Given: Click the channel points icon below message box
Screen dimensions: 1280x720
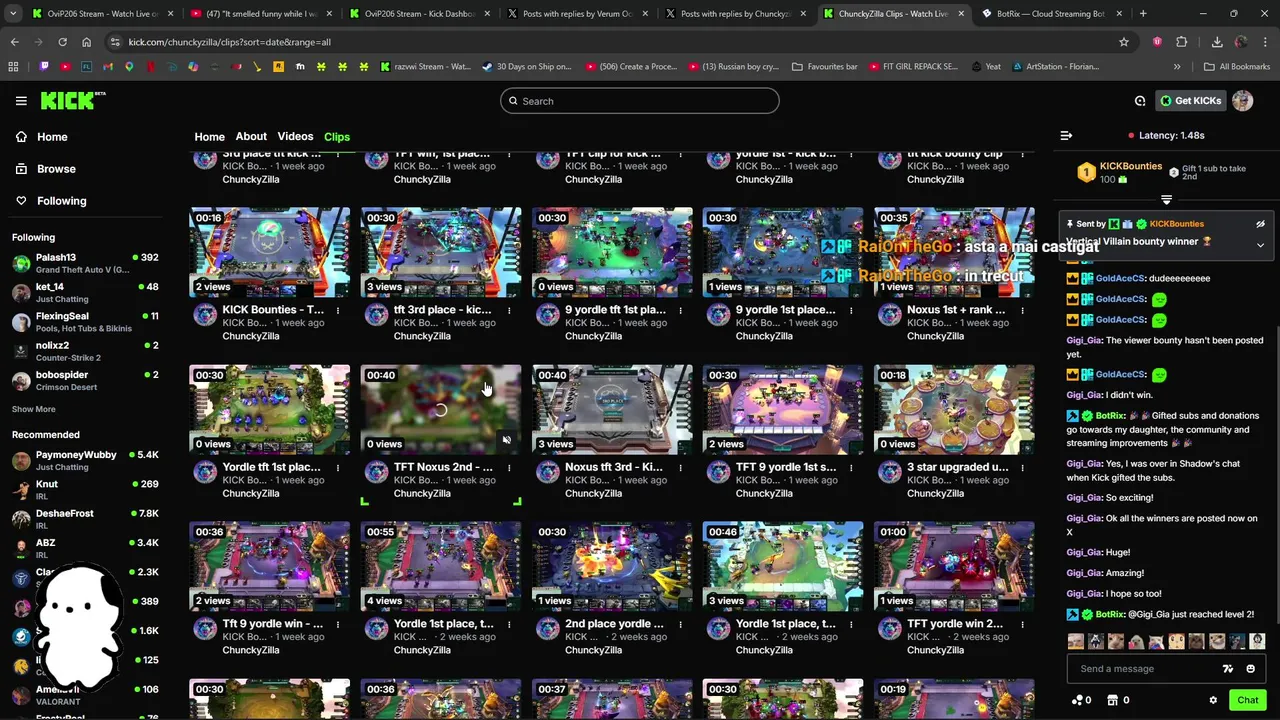Looking at the screenshot, I should pyautogui.click(x=1081, y=700).
